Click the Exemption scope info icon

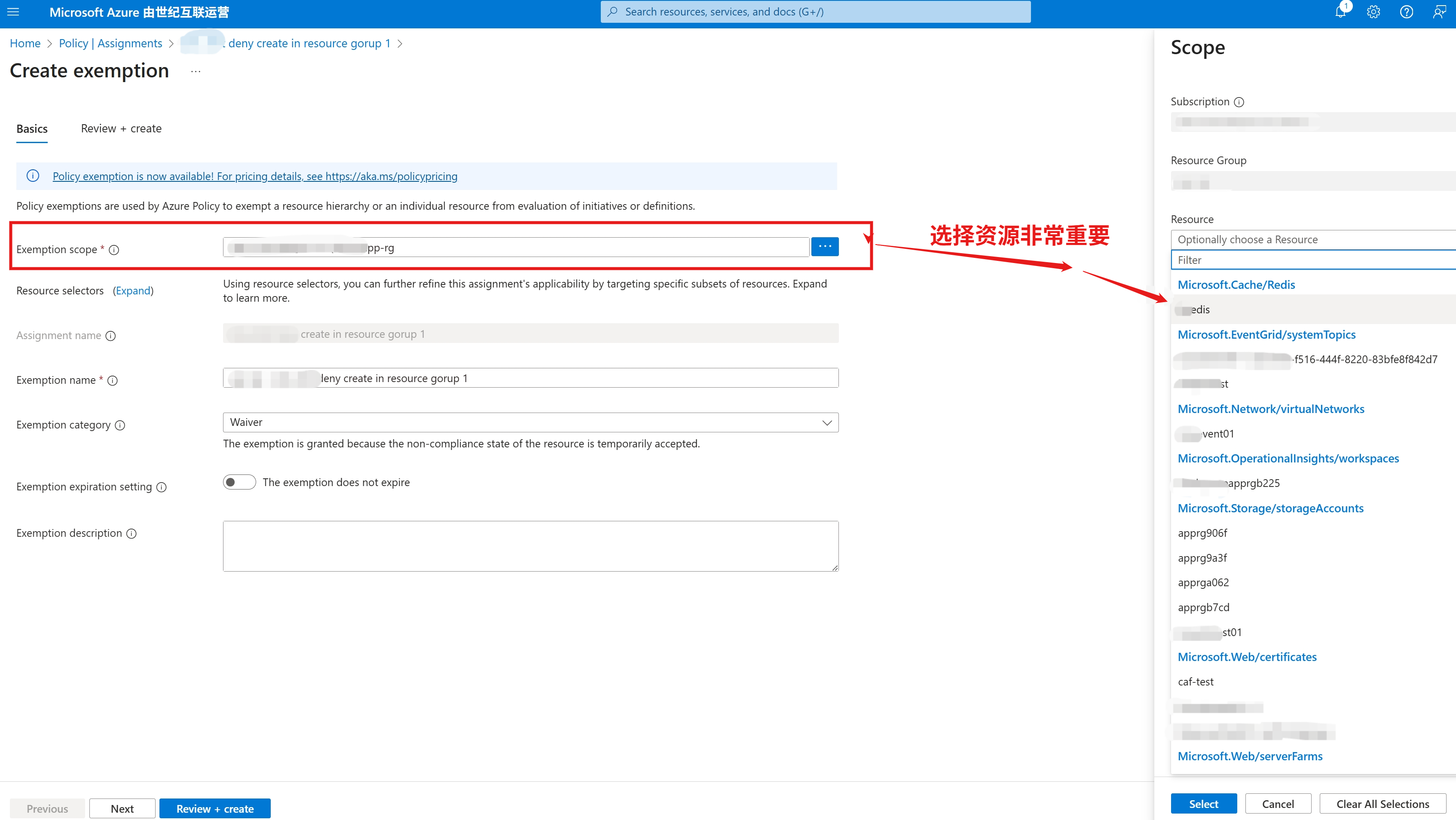(x=114, y=250)
